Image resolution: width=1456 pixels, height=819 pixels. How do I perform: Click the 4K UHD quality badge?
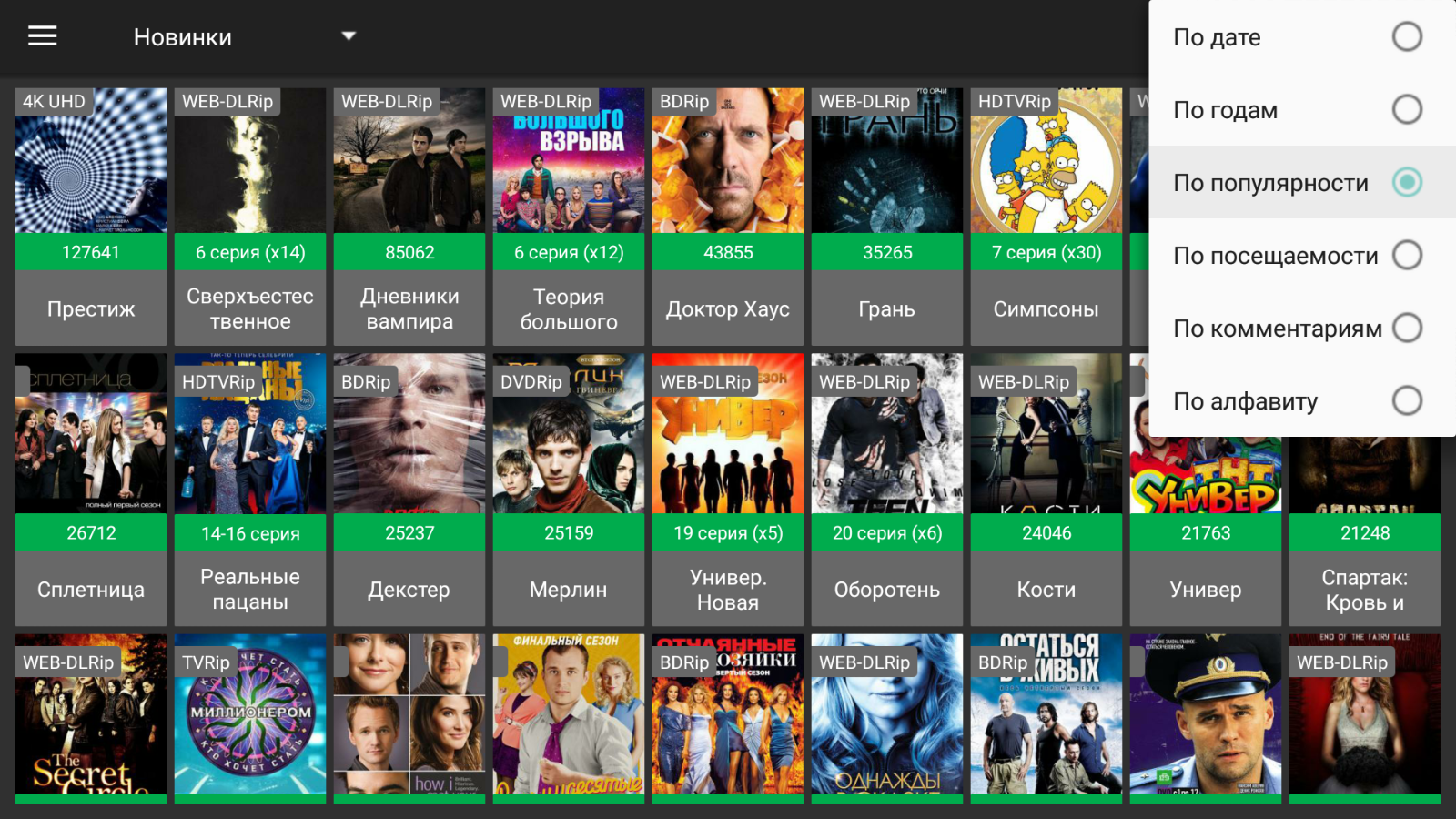[54, 102]
